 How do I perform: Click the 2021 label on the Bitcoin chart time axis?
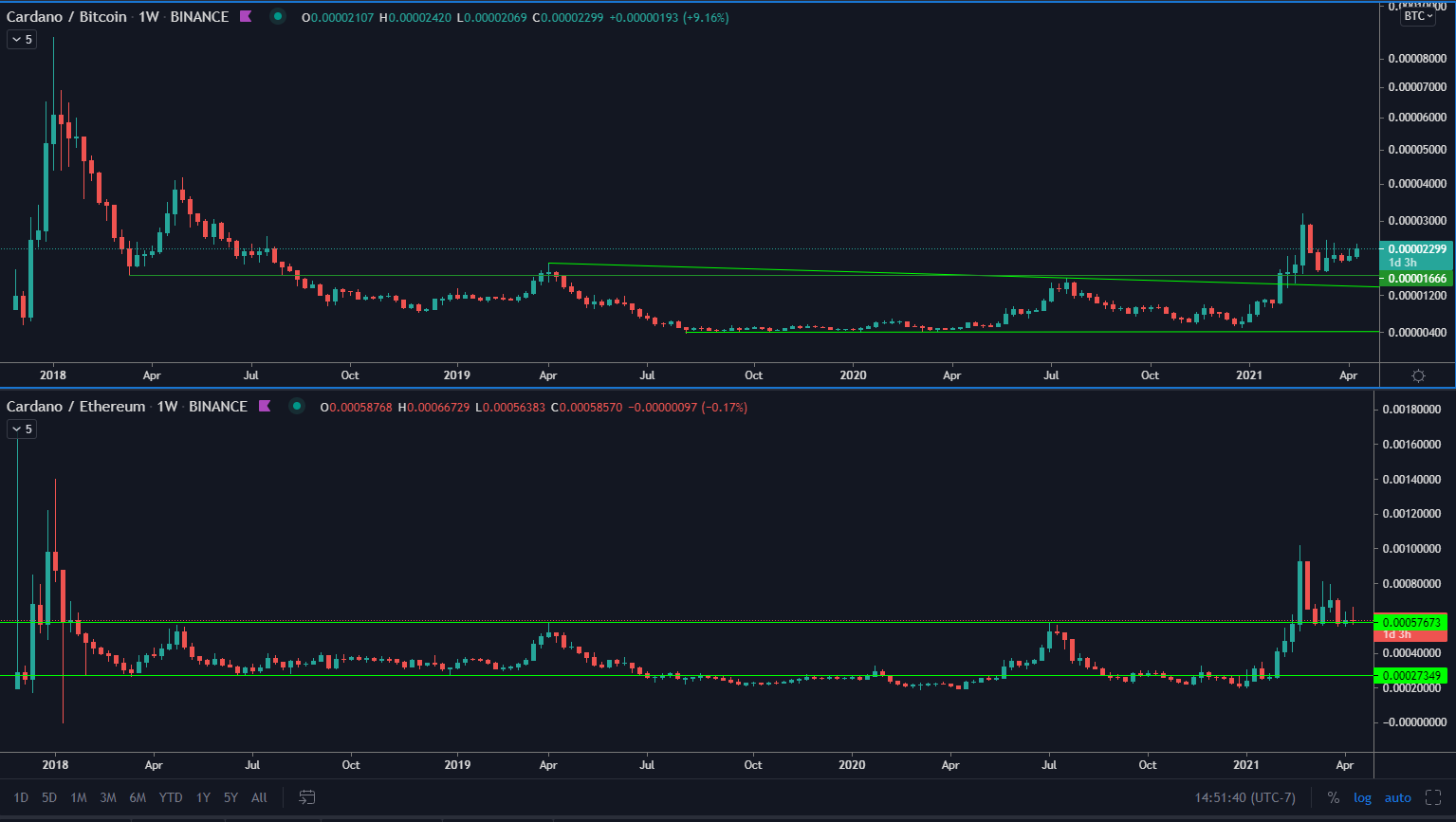click(x=1249, y=375)
